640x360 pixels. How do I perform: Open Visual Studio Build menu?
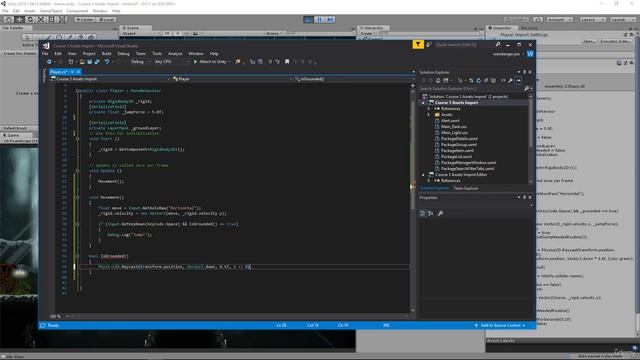click(106, 53)
